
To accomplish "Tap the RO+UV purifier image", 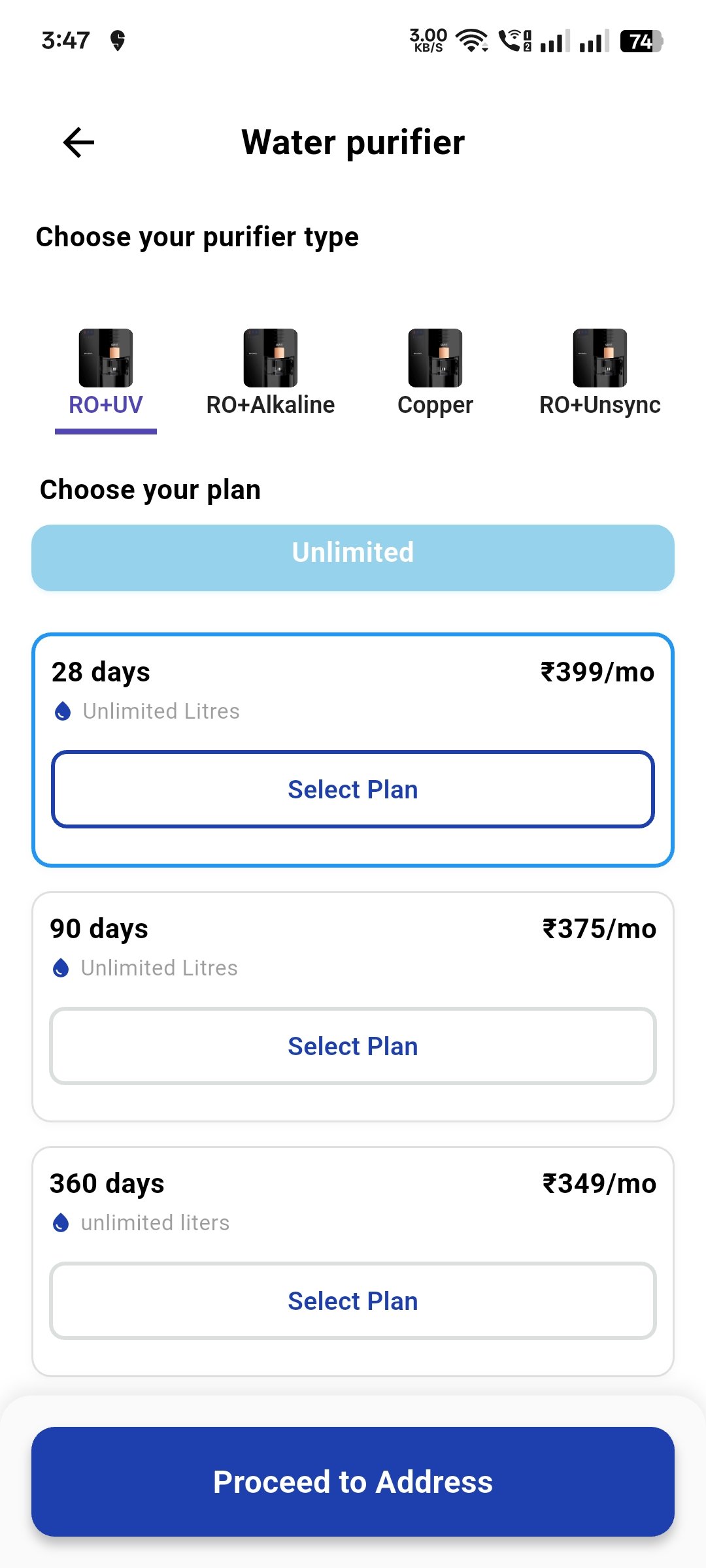I will [106, 358].
